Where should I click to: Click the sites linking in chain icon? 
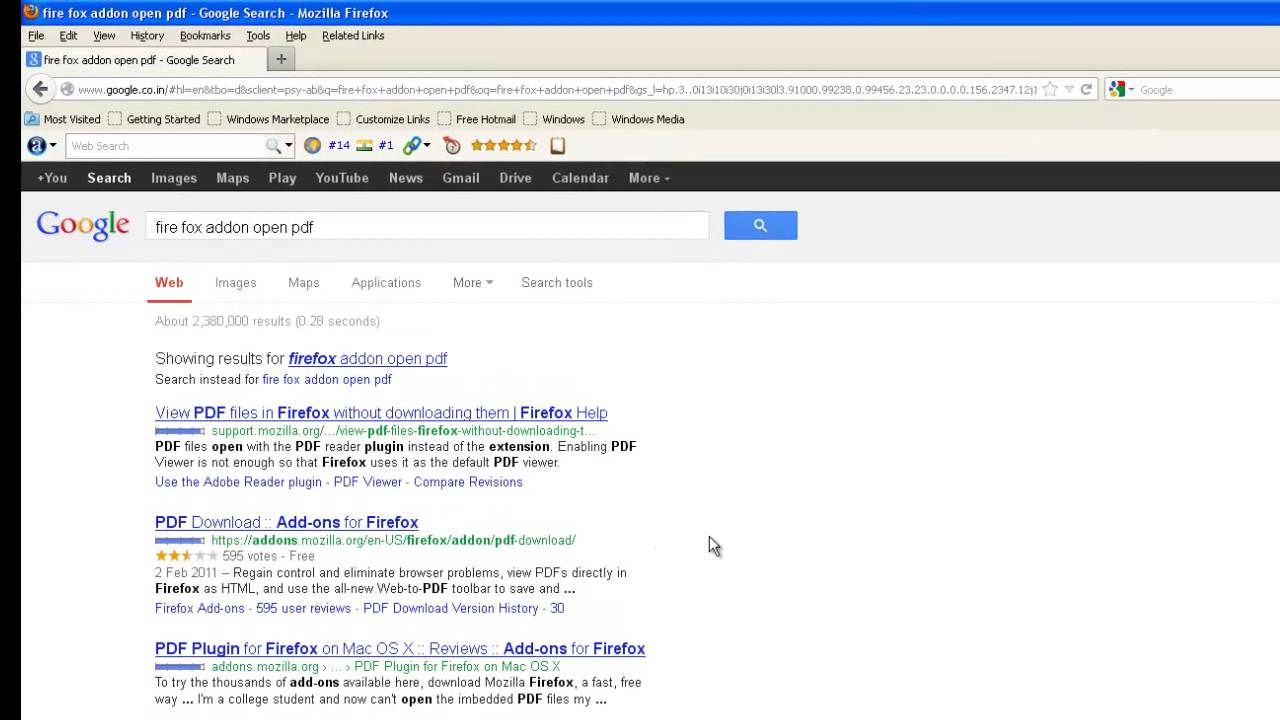click(412, 146)
